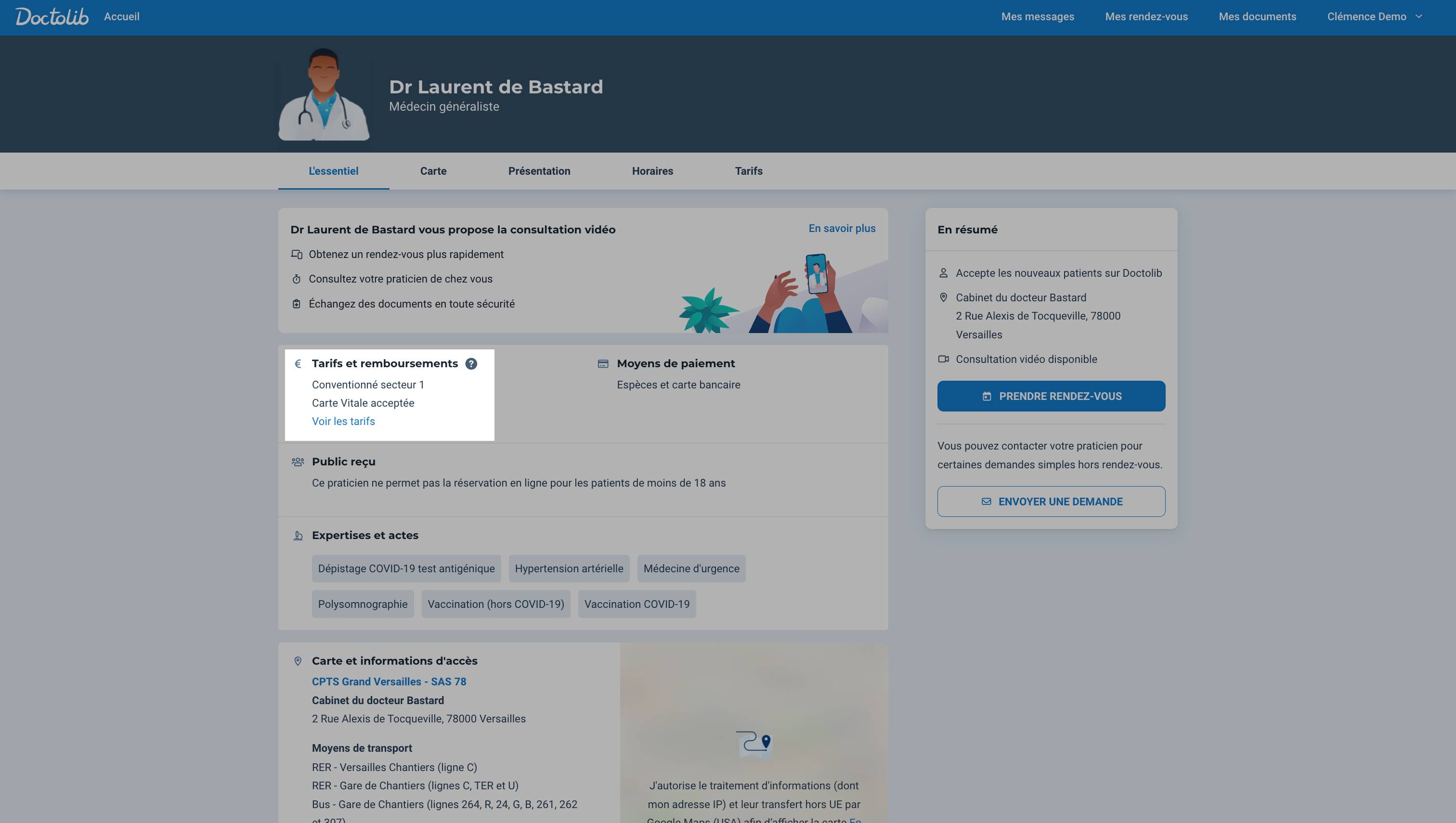Click the PRENDRE RENDEZ-VOUS button
The image size is (1456, 823).
coord(1051,396)
